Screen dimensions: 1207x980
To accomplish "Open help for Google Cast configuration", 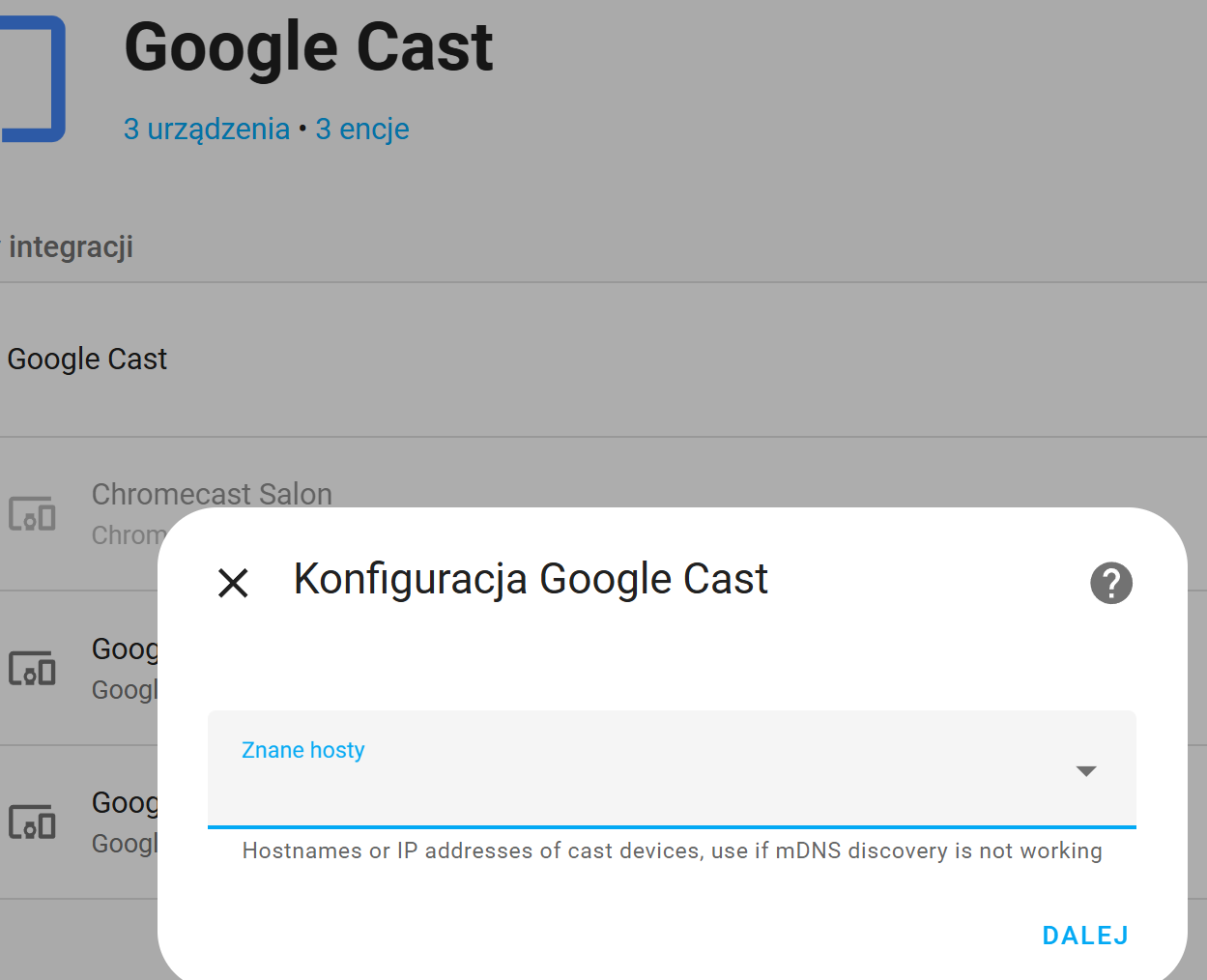I will 1111,583.
